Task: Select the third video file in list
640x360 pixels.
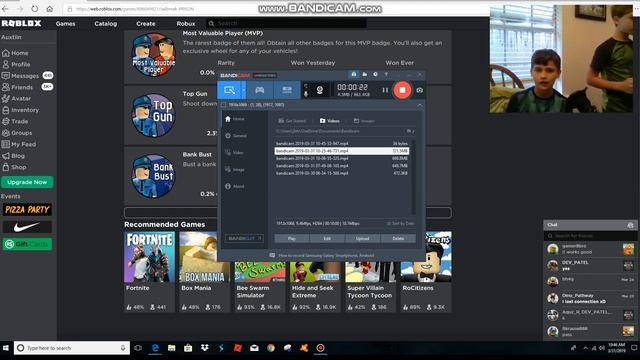Action: pyautogui.click(x=342, y=158)
